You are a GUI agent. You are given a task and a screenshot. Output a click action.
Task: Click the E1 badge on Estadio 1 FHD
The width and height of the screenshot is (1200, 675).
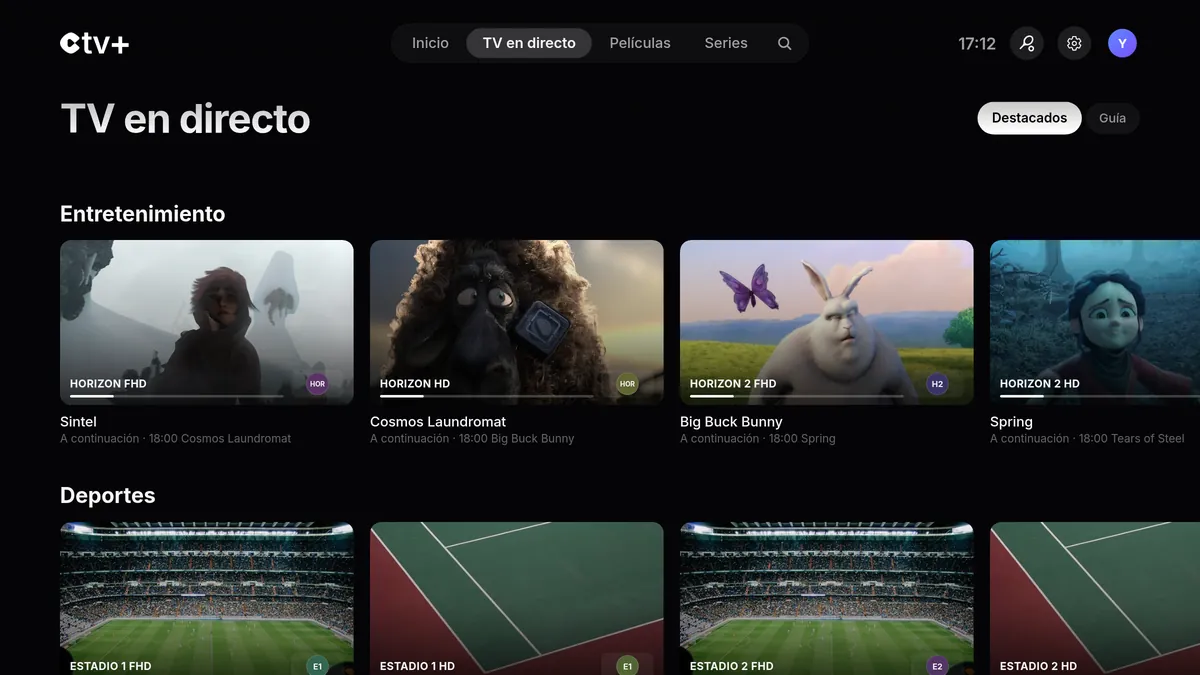pos(317,666)
